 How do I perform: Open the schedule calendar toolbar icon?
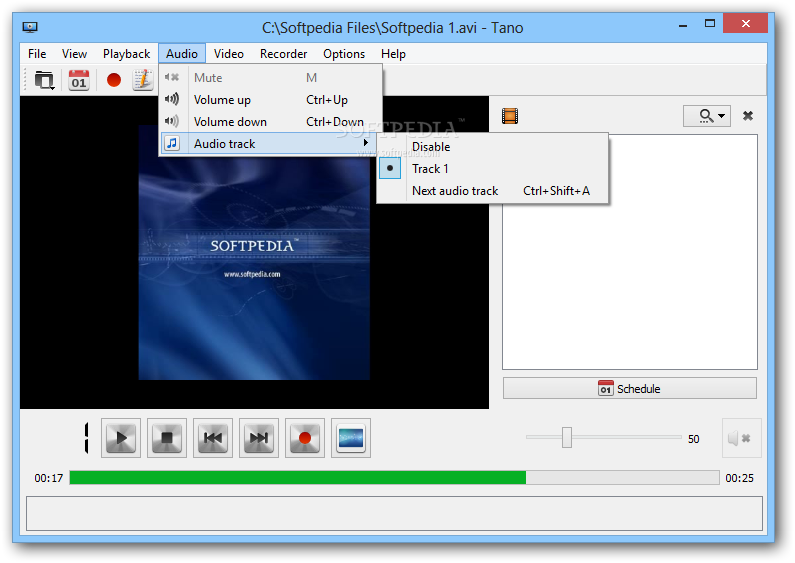pos(79,80)
